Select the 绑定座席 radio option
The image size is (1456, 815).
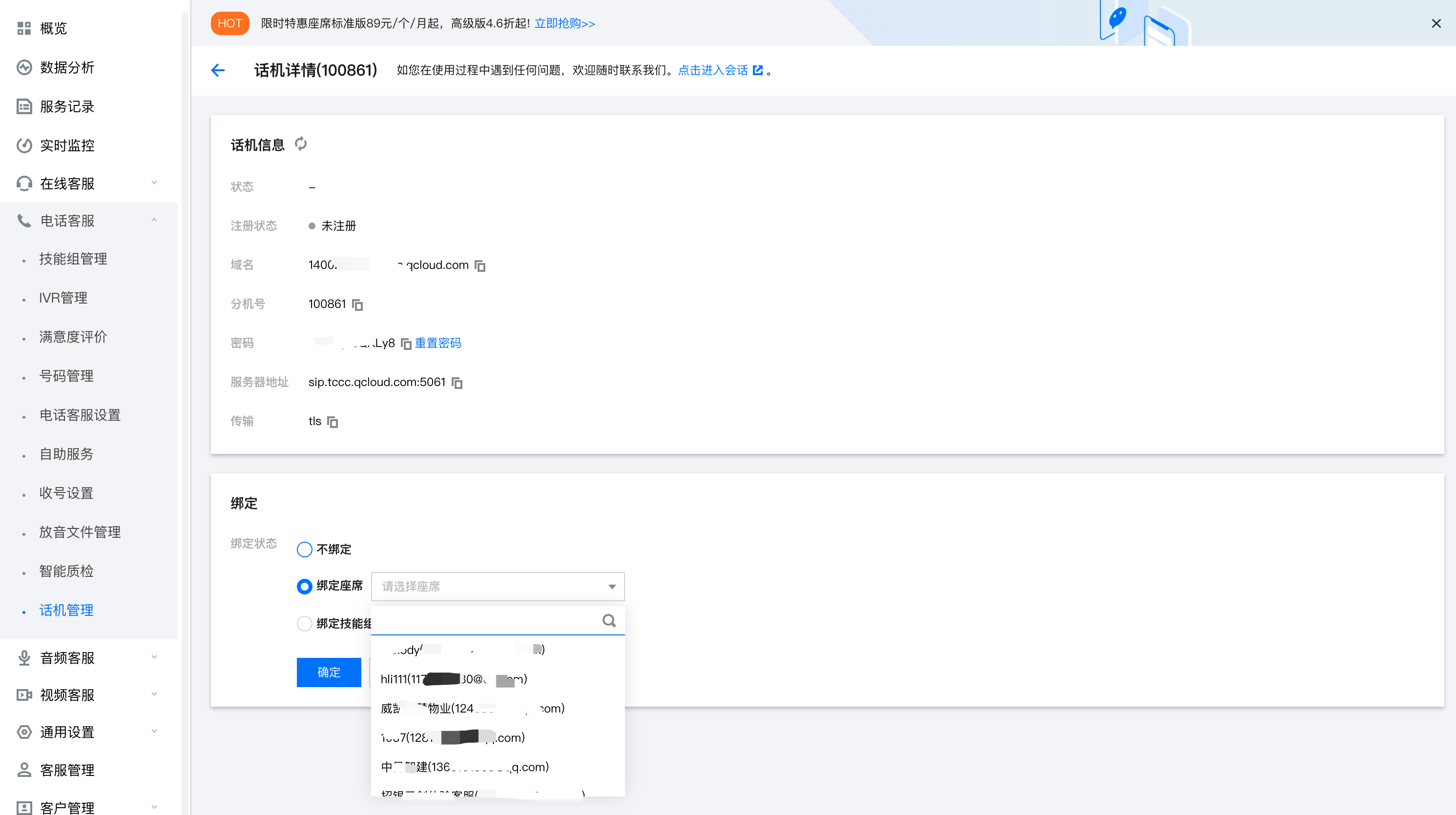304,586
